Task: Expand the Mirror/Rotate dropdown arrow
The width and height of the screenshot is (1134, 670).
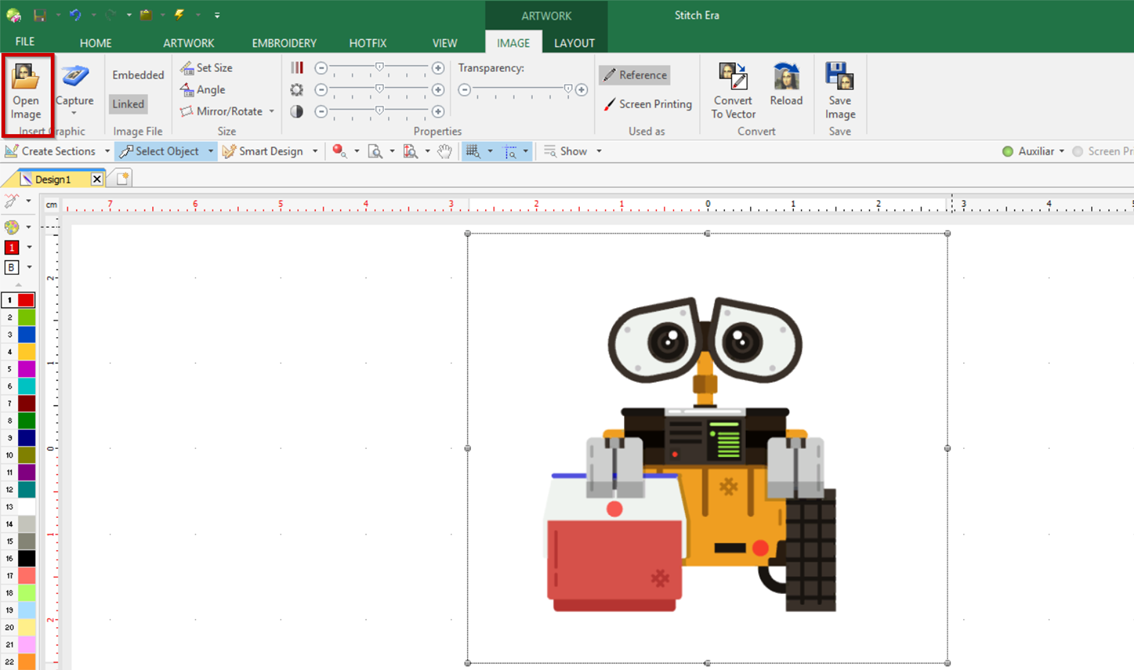Action: click(x=272, y=111)
